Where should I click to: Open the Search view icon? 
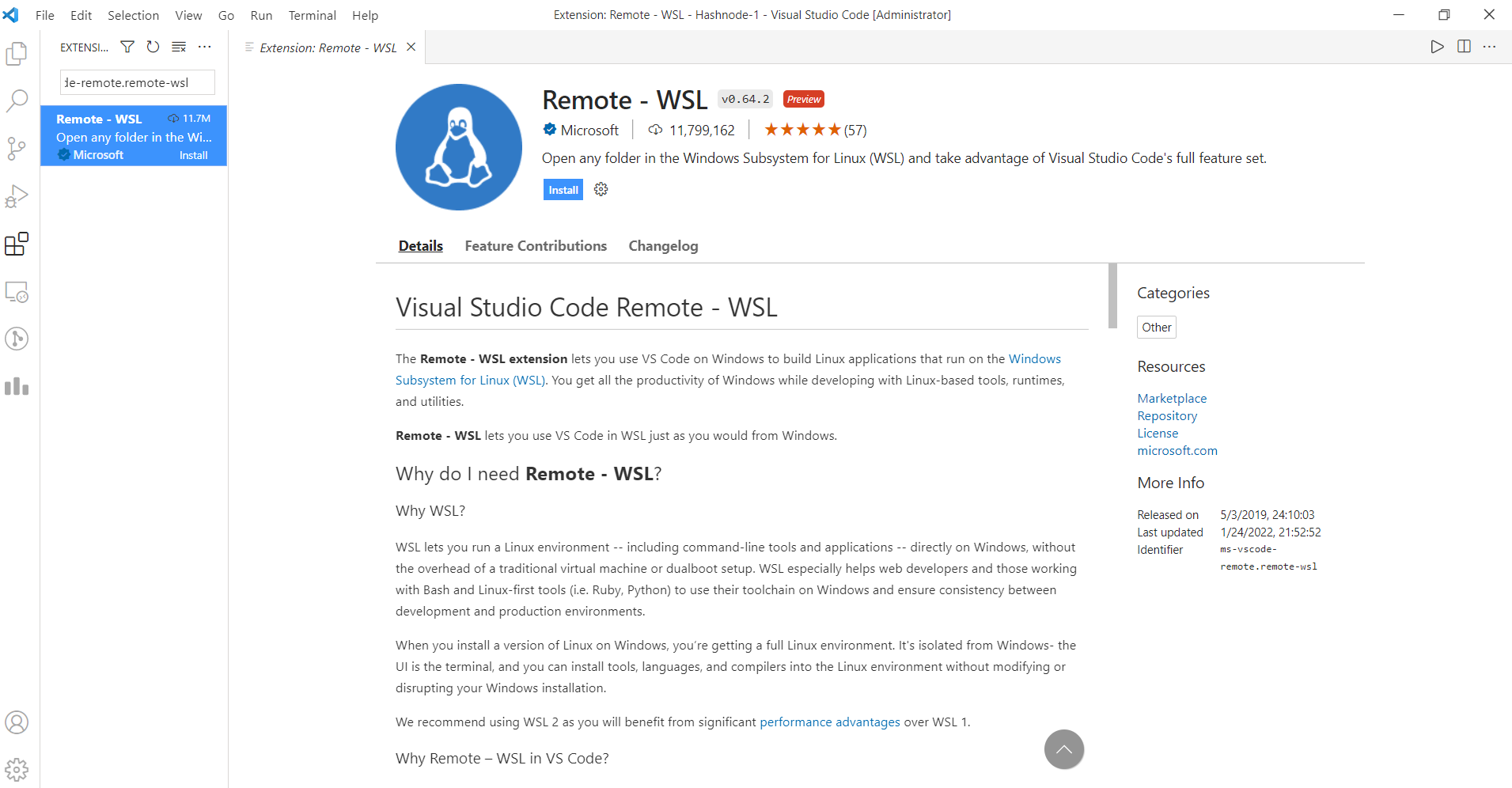17,100
